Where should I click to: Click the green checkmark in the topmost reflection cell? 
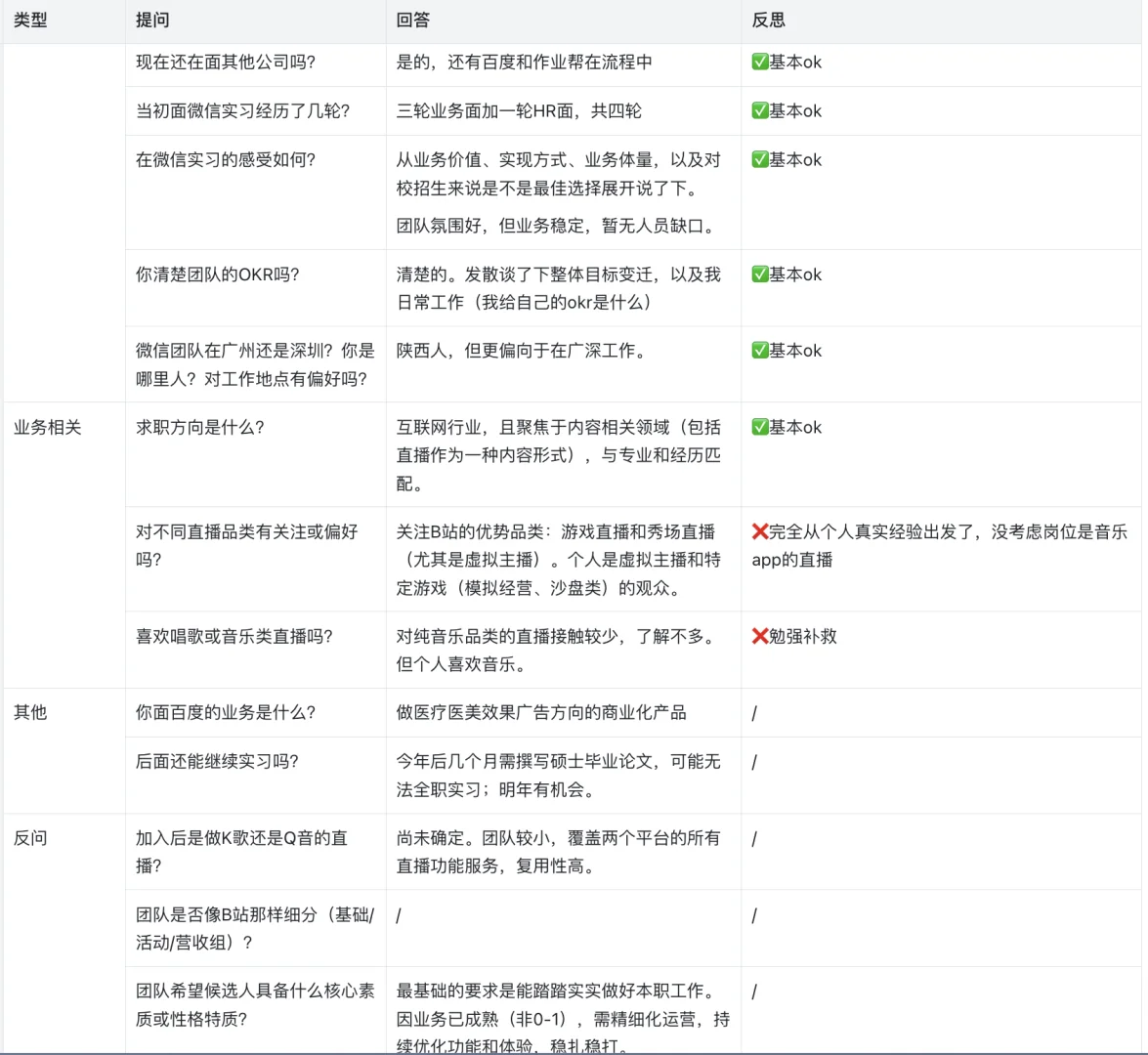760,62
